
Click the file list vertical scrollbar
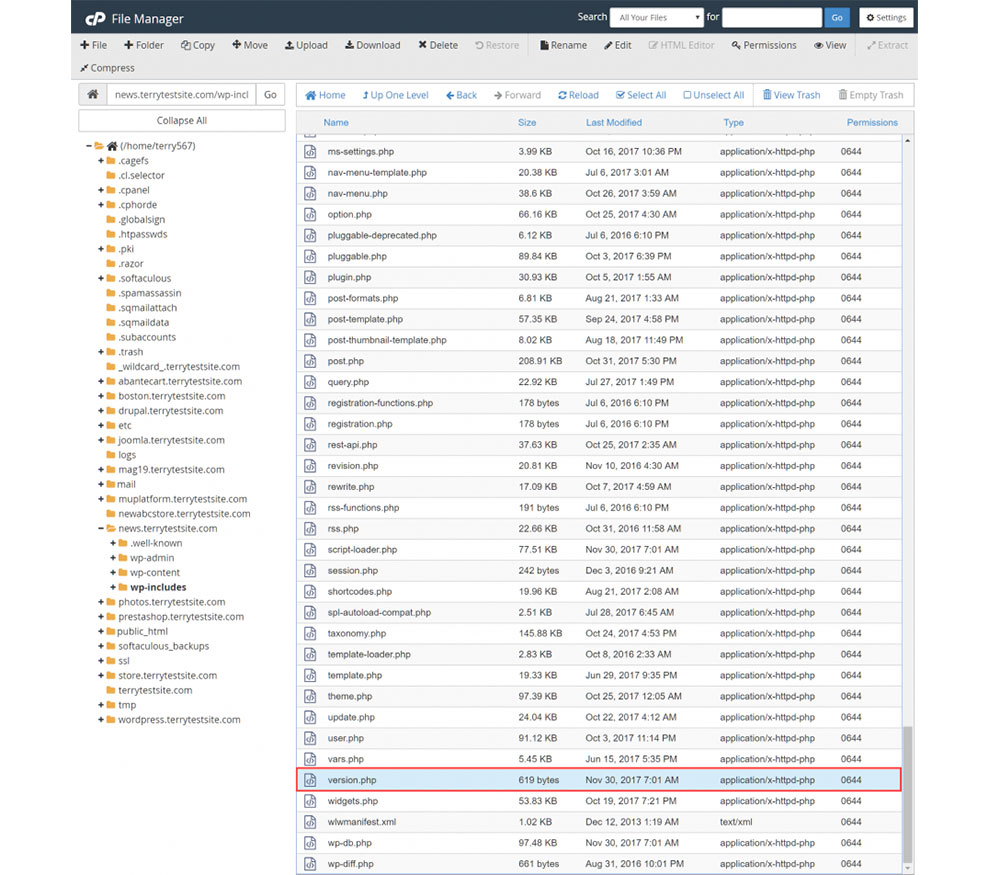click(908, 794)
